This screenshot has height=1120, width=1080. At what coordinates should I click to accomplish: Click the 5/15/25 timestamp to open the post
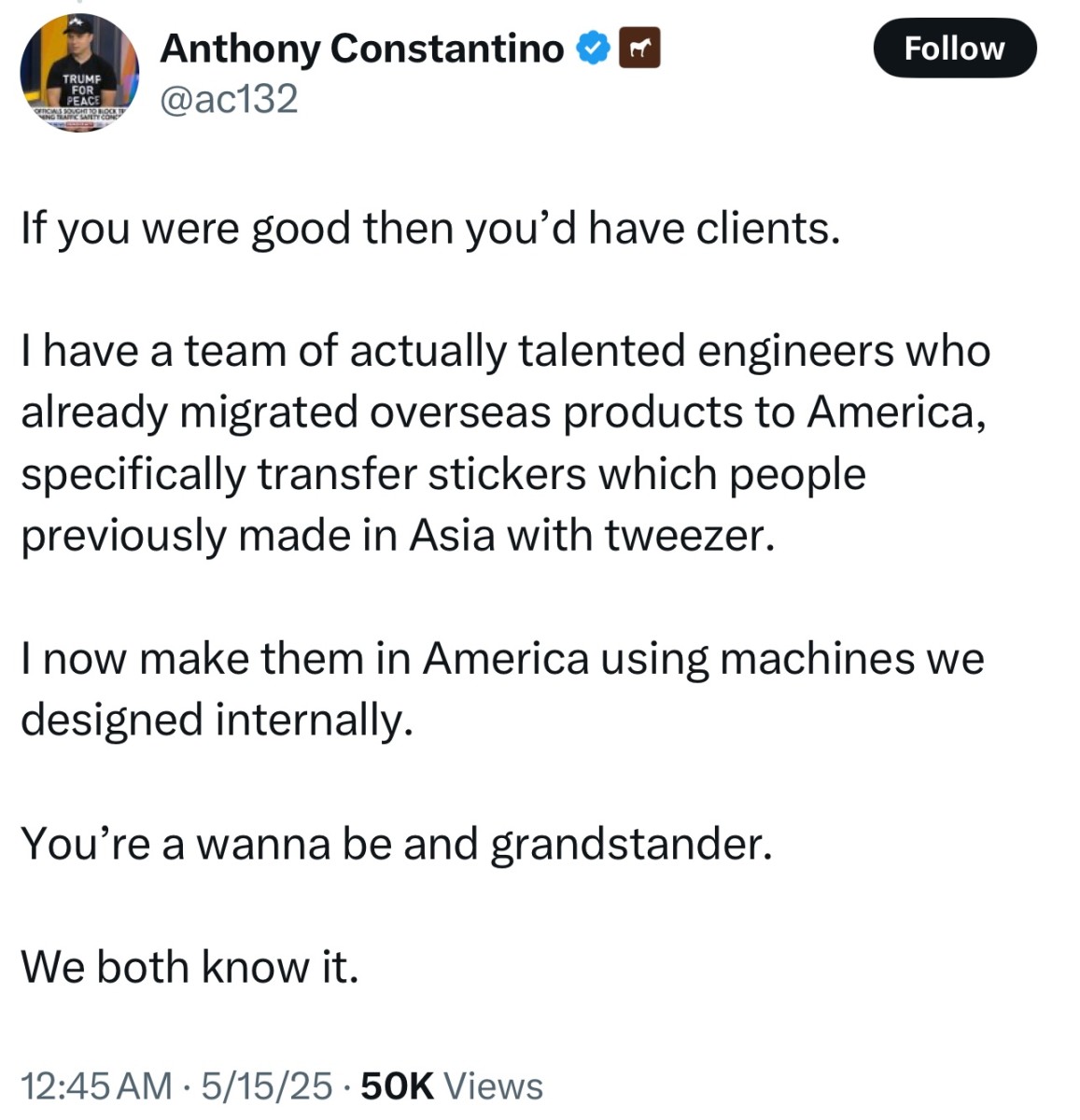pos(264,1085)
